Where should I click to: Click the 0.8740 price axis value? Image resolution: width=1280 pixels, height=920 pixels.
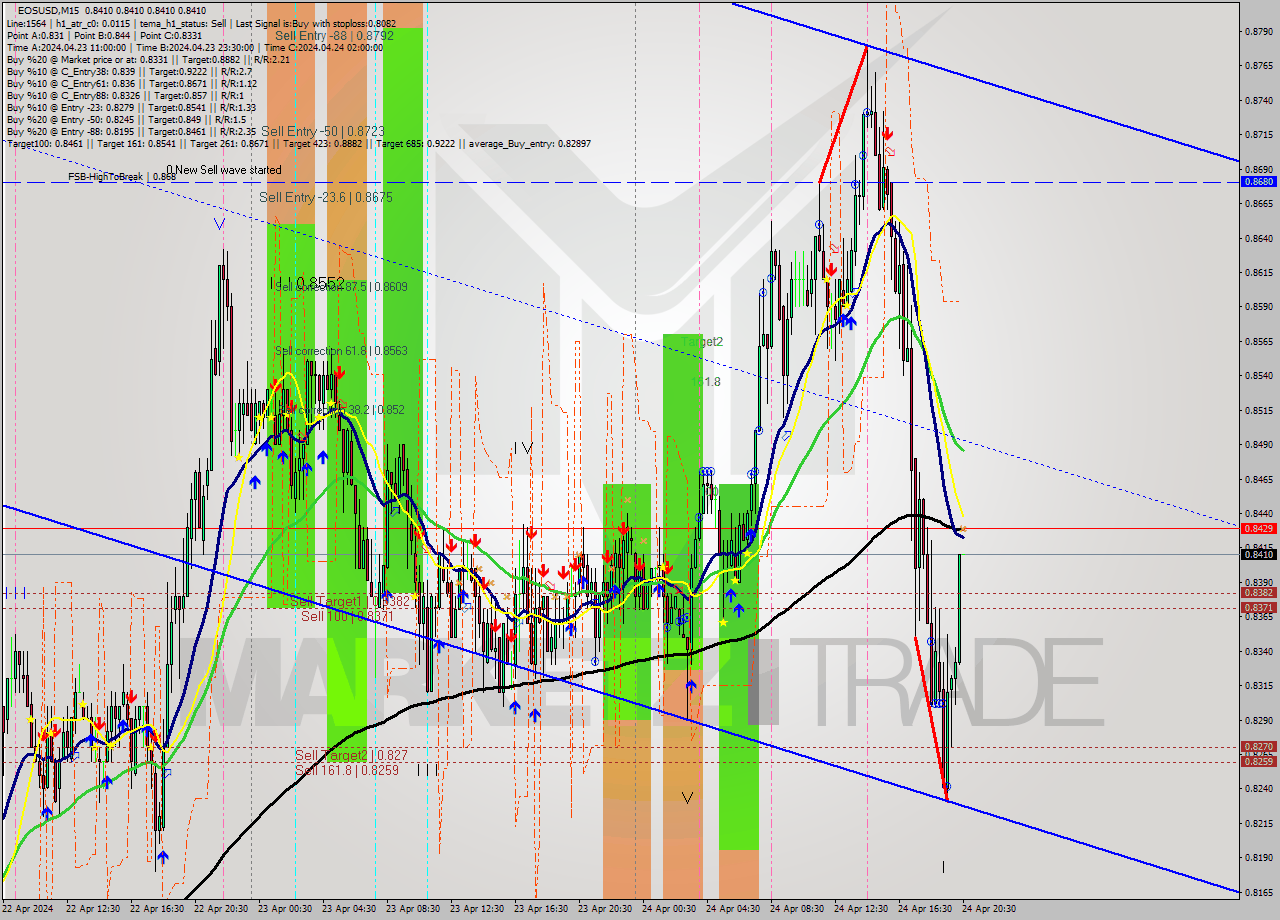pos(1258,100)
